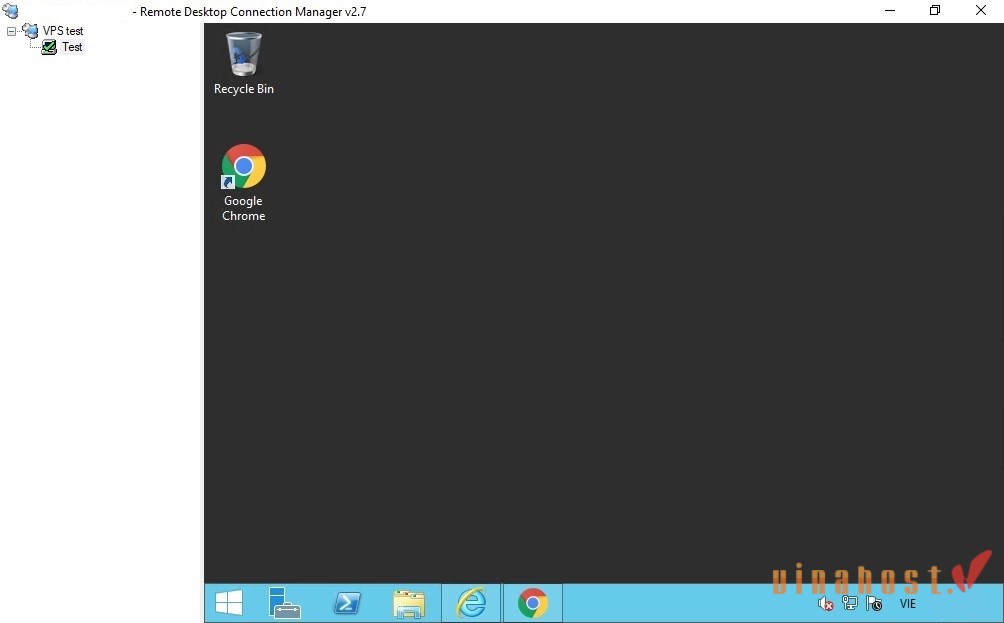1004x623 pixels.
Task: Launch Windows PowerShell from the taskbar
Action: (x=347, y=603)
